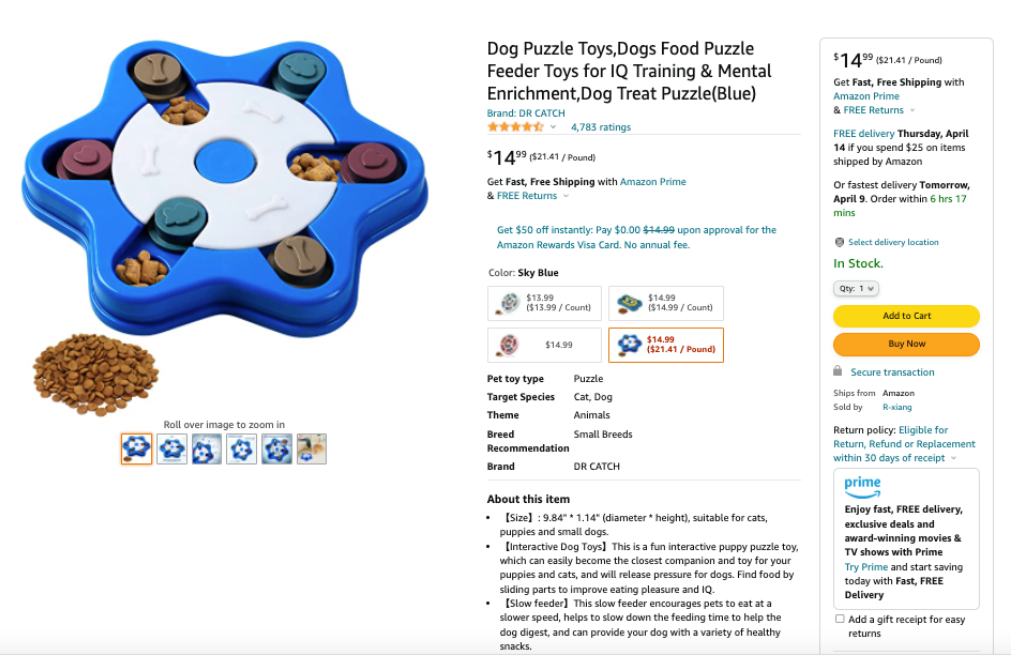Expand the return policy details chevron

click(x=953, y=459)
